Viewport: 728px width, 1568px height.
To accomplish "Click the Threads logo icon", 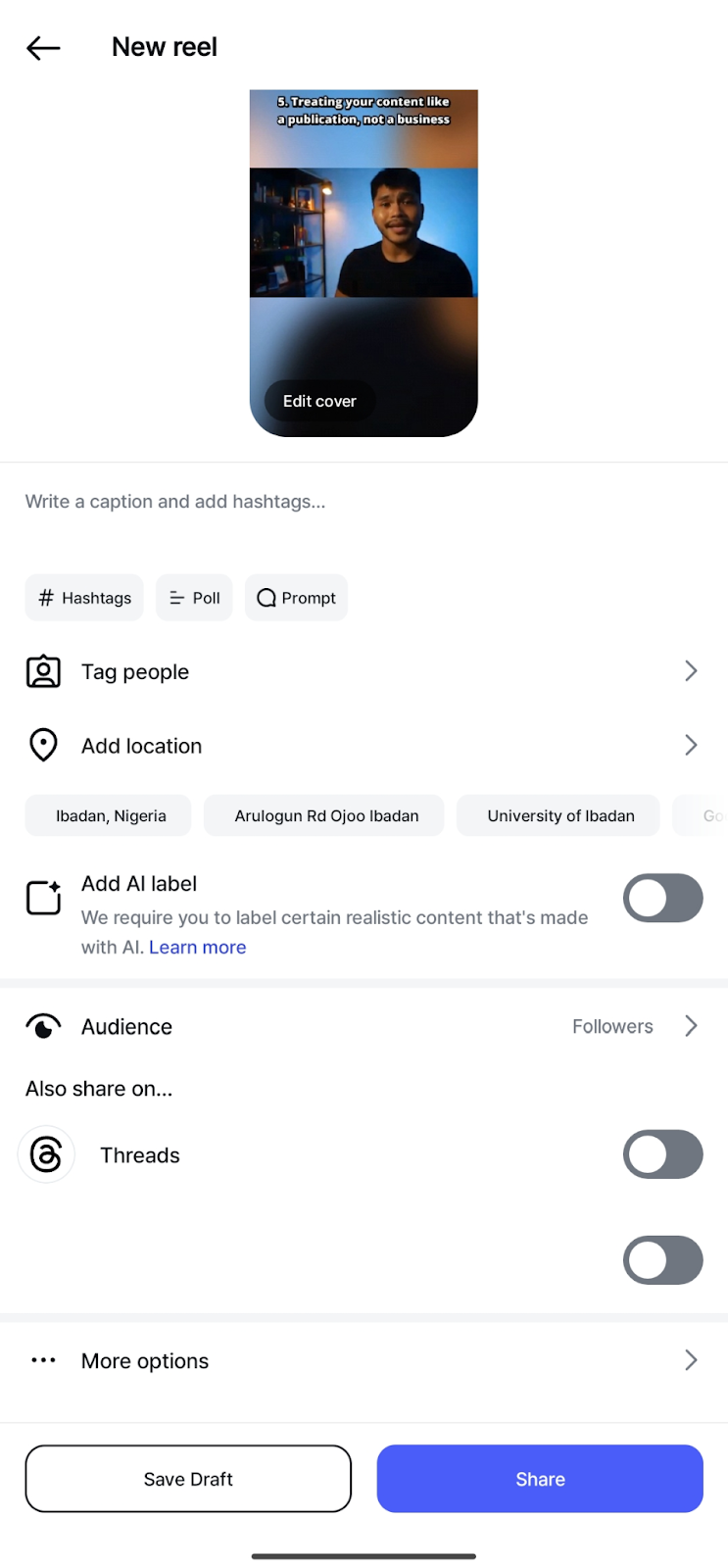I will pyautogui.click(x=46, y=1154).
